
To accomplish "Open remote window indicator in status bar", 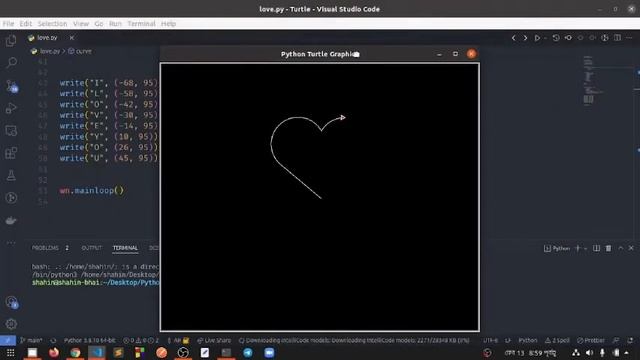I will click(8, 340).
